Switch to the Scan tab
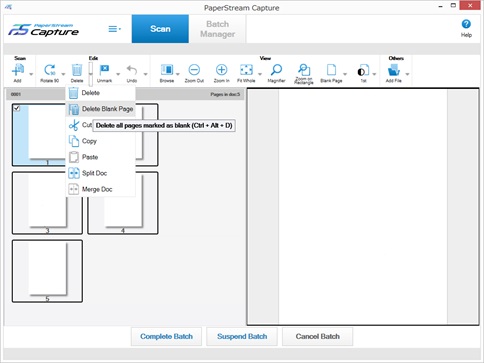This screenshot has width=484, height=363. 160,29
